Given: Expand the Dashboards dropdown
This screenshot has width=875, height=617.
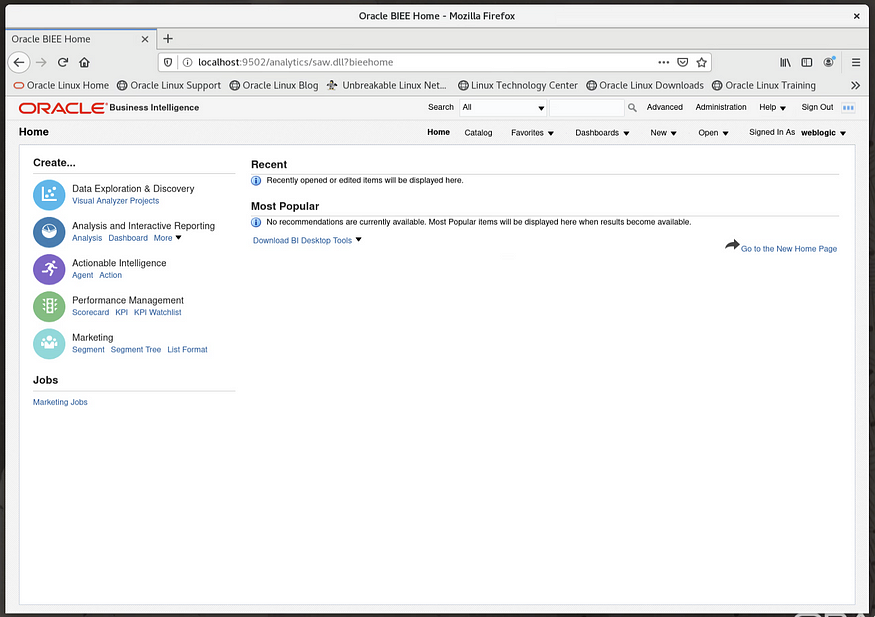Looking at the screenshot, I should click(x=602, y=133).
